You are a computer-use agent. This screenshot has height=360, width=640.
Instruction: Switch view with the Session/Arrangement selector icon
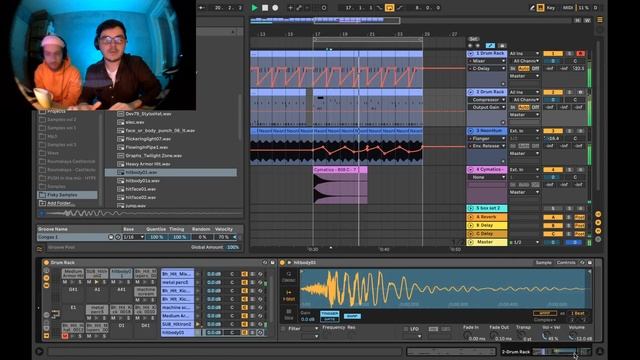coord(600,20)
